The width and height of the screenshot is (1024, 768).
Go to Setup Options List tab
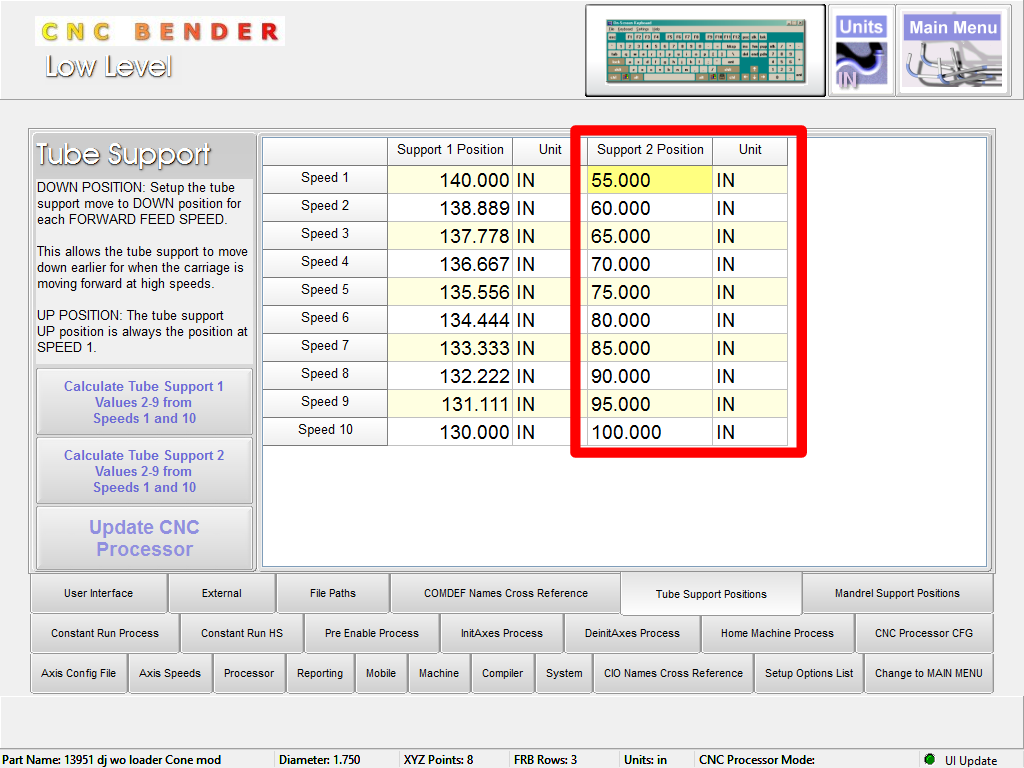(x=809, y=673)
